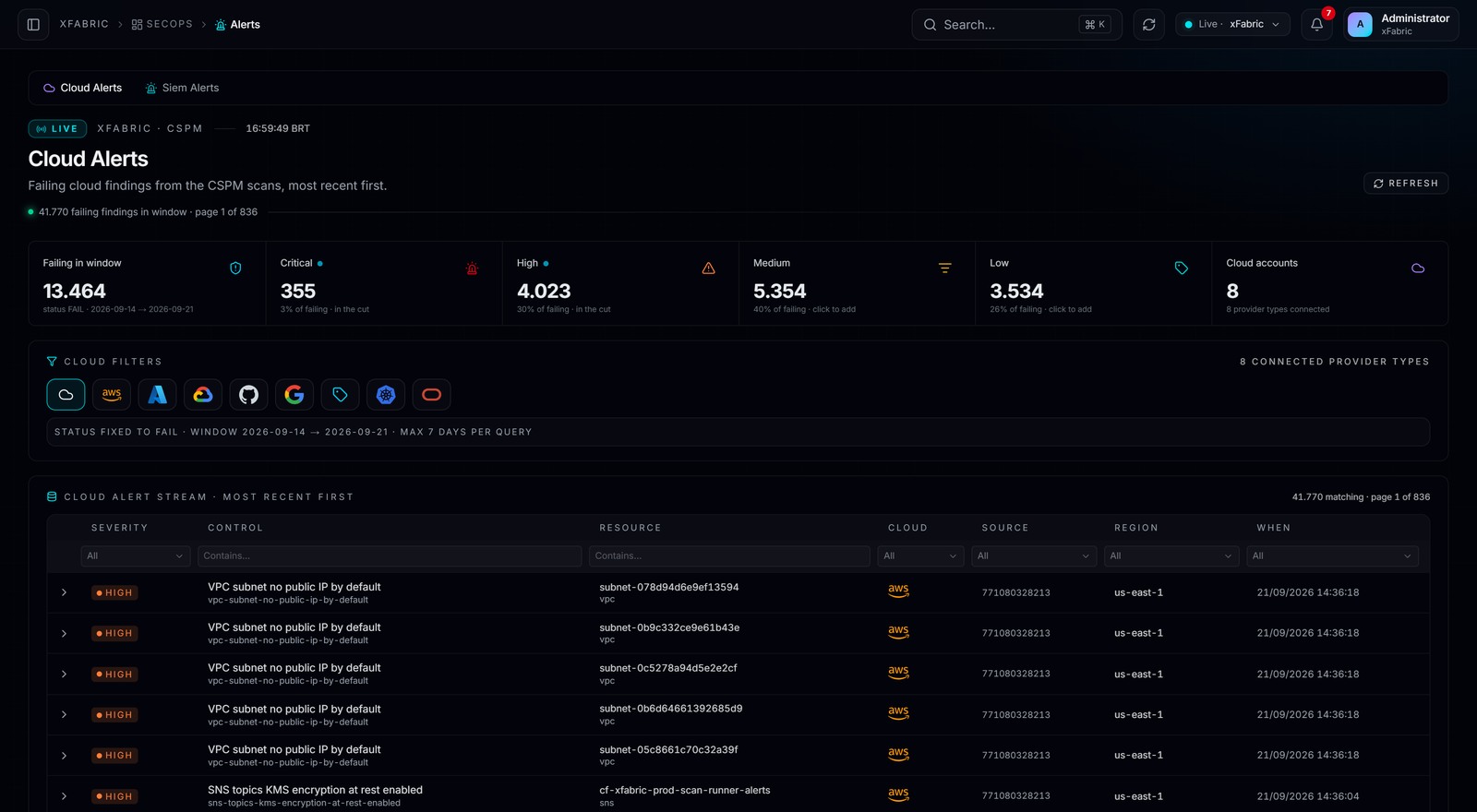This screenshot has height=812, width=1477.
Task: Filter by GitHub provider icon
Action: pos(248,395)
